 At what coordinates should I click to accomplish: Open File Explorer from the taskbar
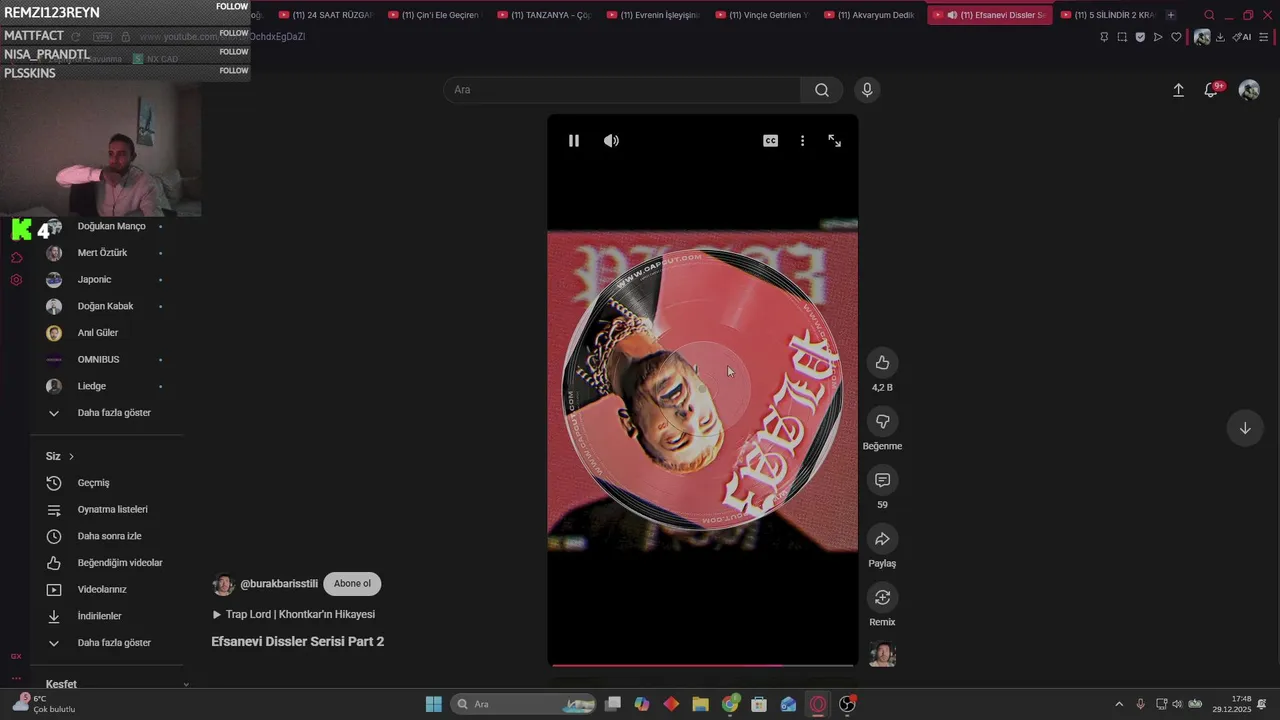click(700, 704)
